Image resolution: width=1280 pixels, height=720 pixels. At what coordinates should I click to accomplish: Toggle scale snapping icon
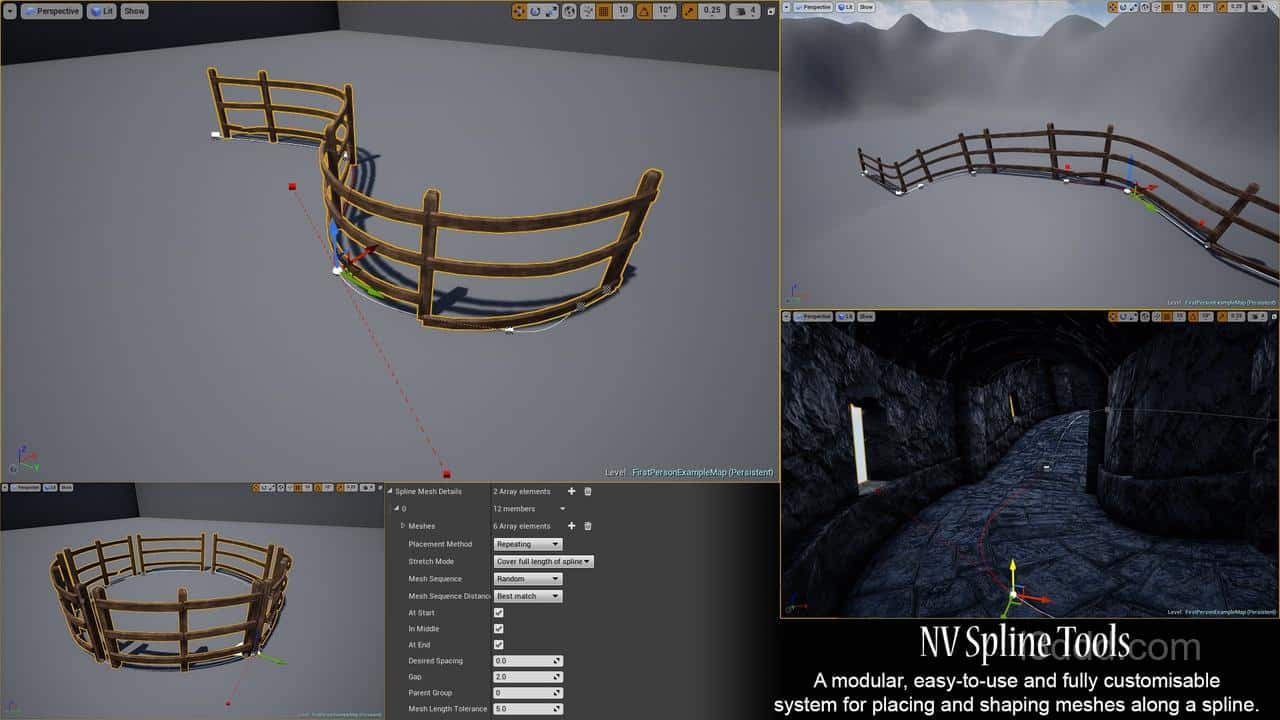click(688, 11)
